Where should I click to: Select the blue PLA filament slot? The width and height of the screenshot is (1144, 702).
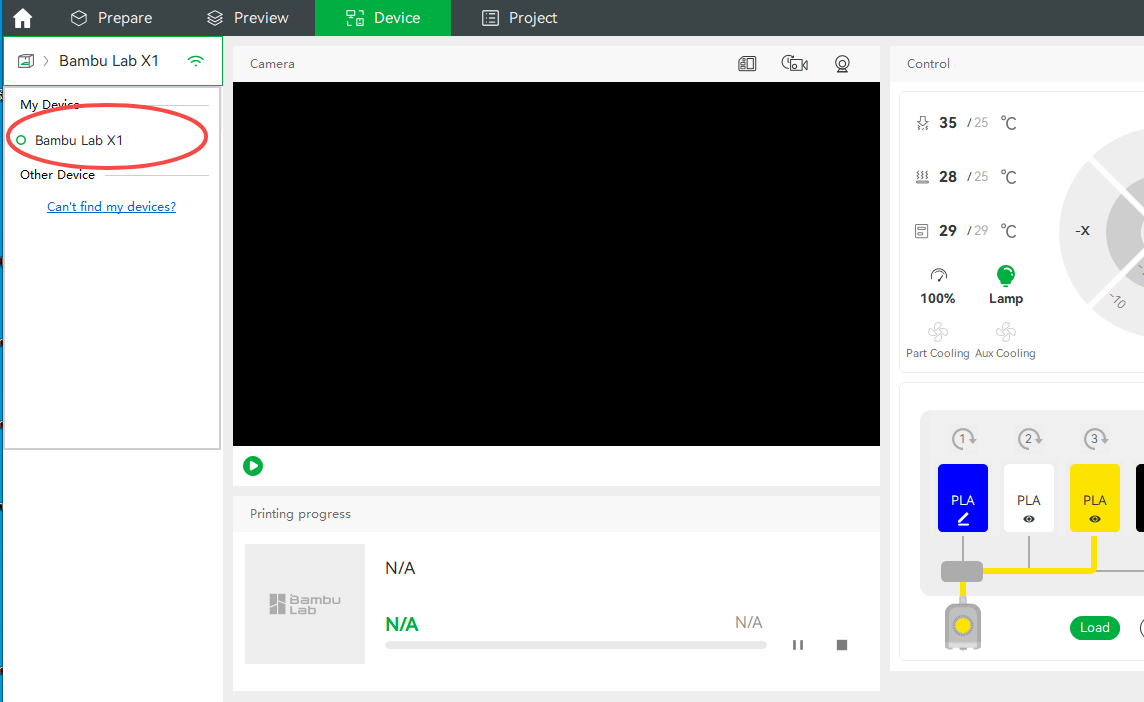coord(963,498)
